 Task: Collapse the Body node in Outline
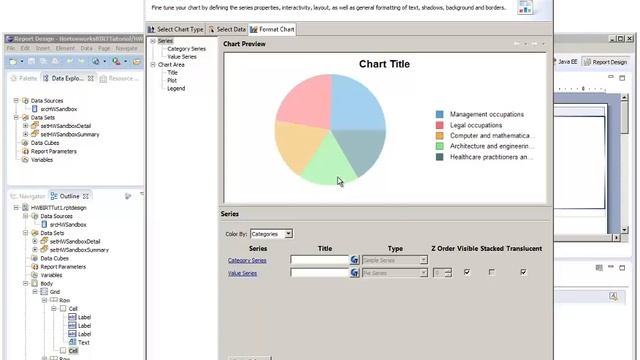coord(25,283)
